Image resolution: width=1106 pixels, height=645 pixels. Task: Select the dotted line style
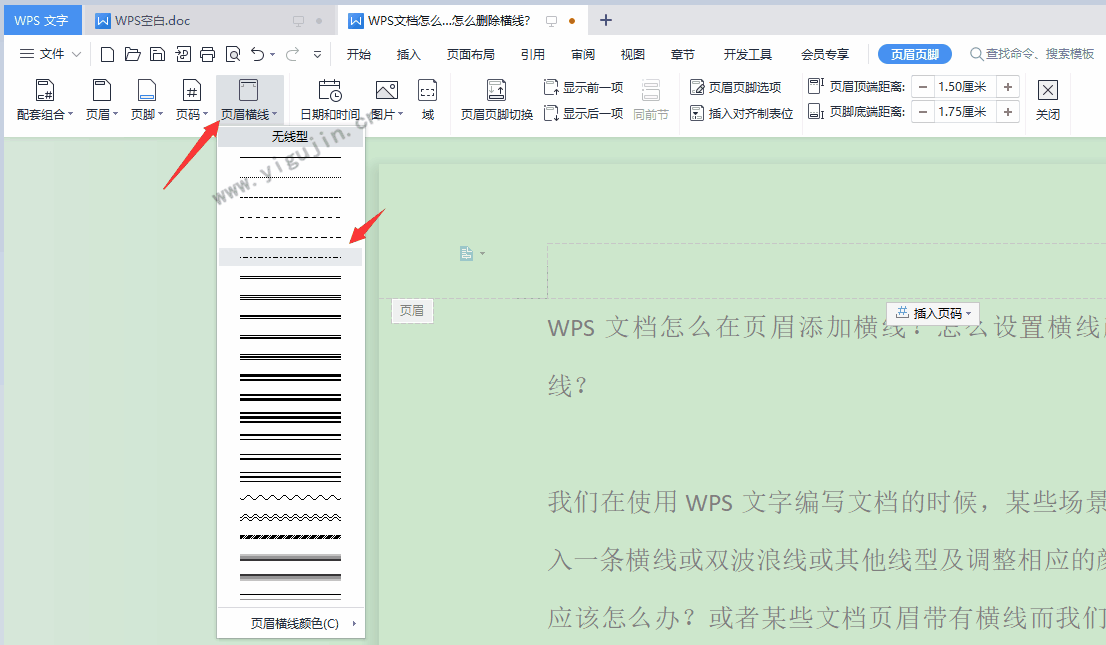291,177
